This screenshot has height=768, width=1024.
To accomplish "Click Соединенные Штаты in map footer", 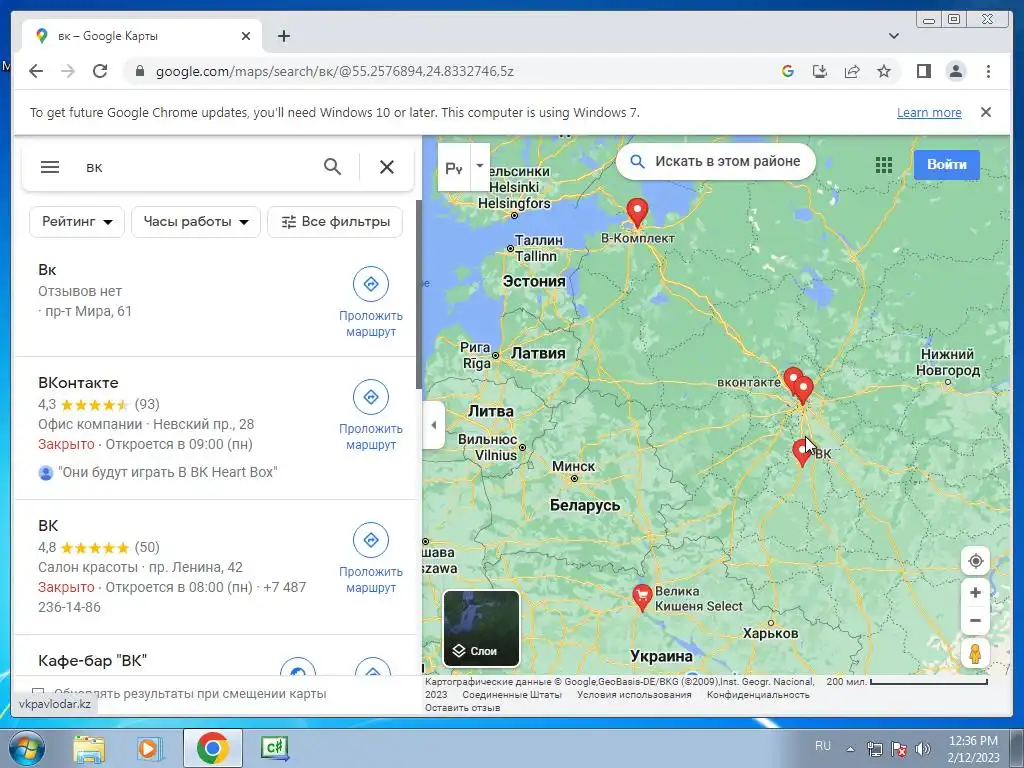I will pos(512,695).
